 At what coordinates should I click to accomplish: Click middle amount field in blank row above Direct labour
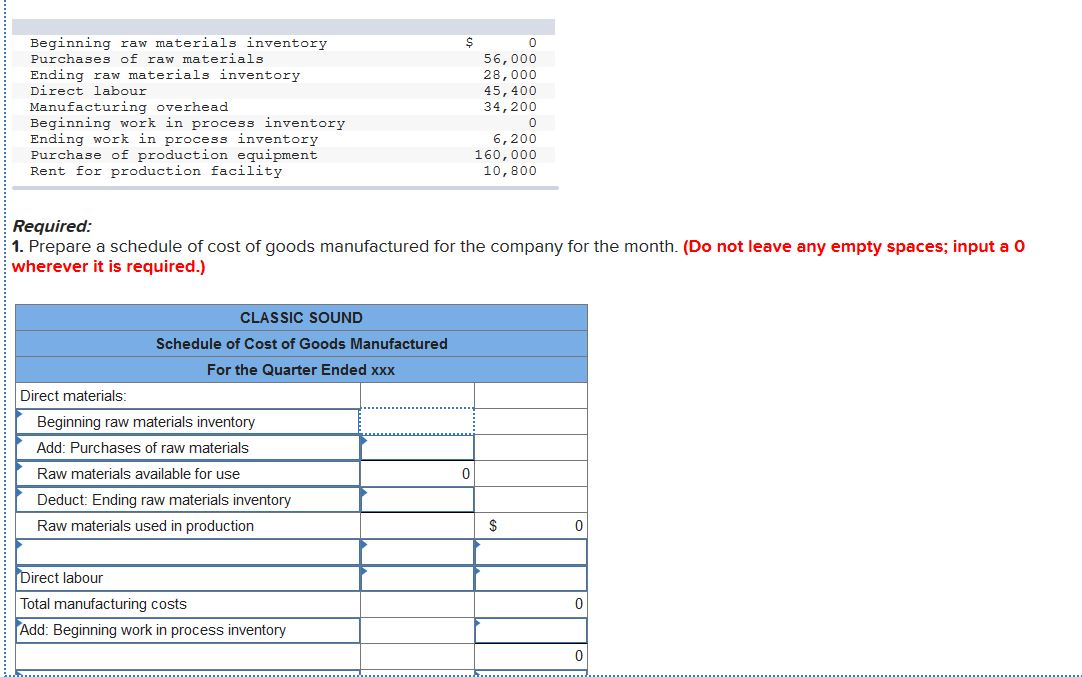[417, 552]
